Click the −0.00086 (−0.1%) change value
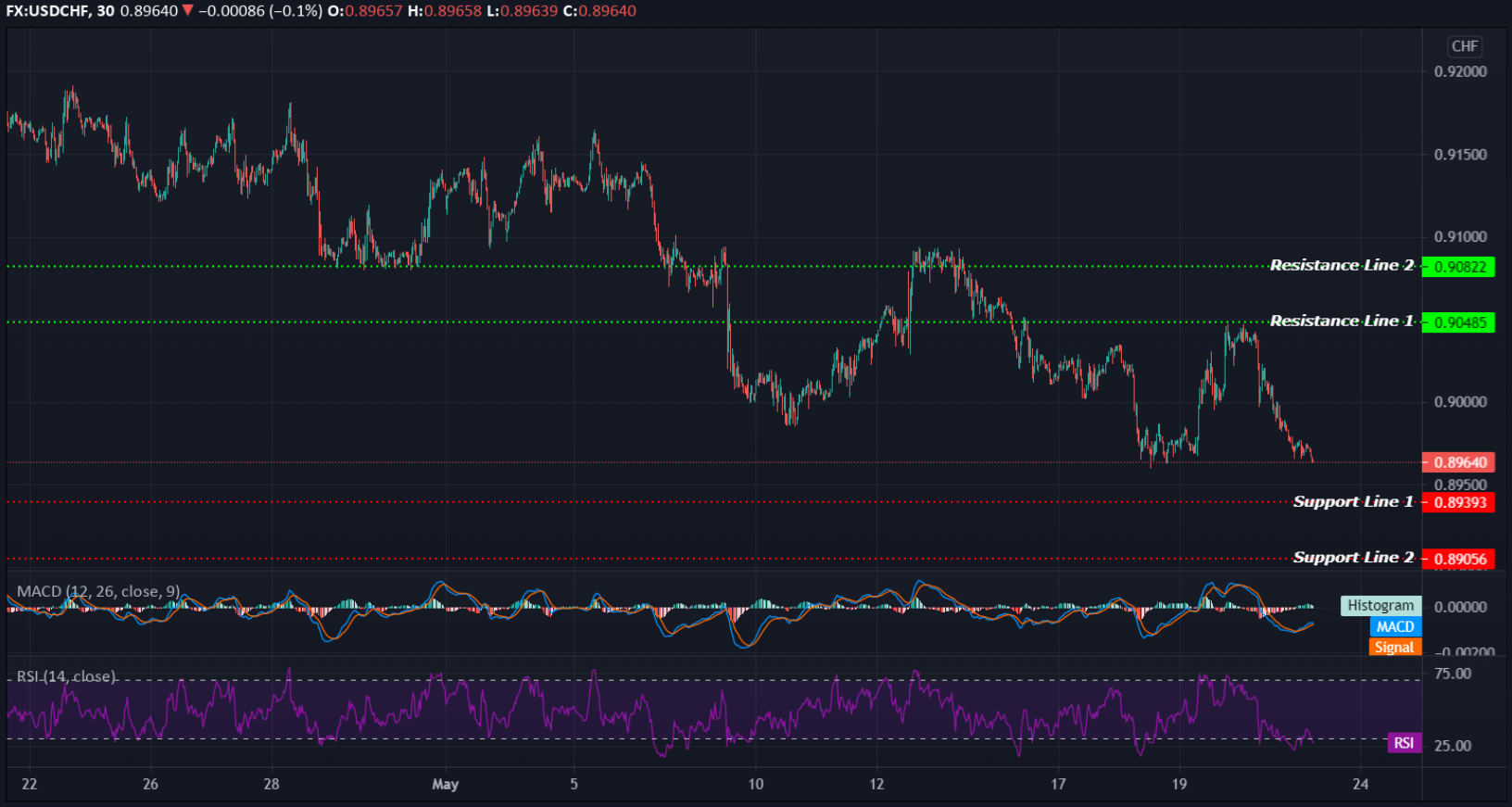The width and height of the screenshot is (1512, 807). tap(260, 11)
